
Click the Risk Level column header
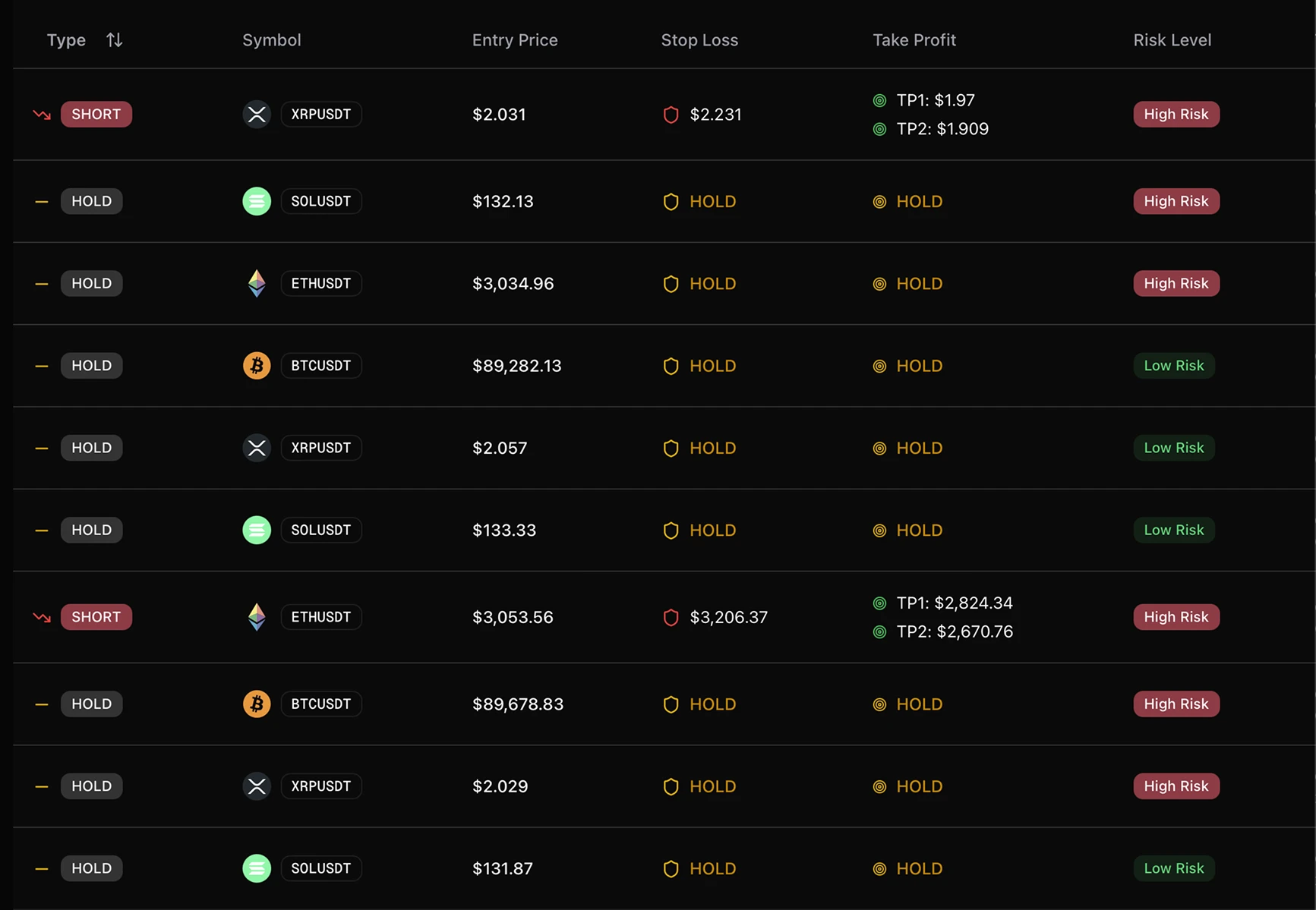pos(1172,39)
